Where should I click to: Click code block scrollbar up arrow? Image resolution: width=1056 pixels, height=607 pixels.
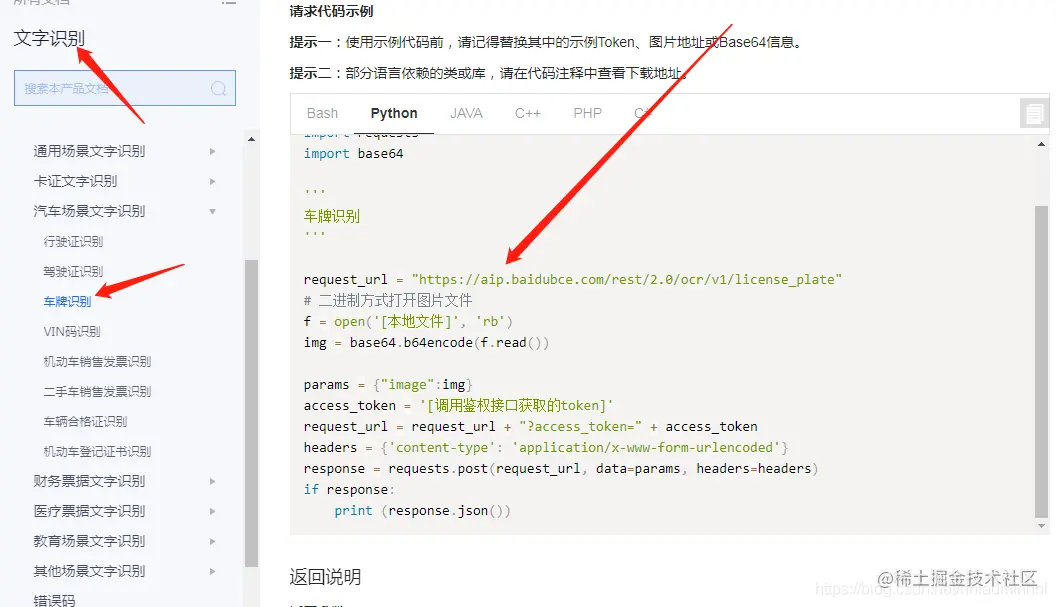[x=1041, y=144]
